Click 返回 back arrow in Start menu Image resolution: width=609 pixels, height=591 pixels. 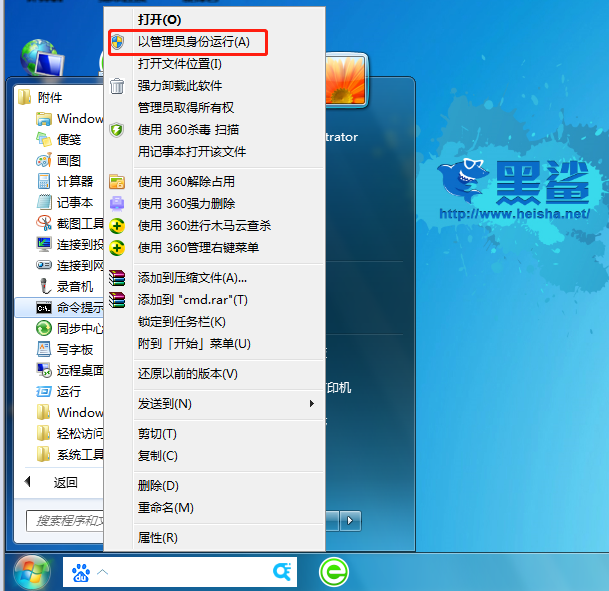coord(27,482)
